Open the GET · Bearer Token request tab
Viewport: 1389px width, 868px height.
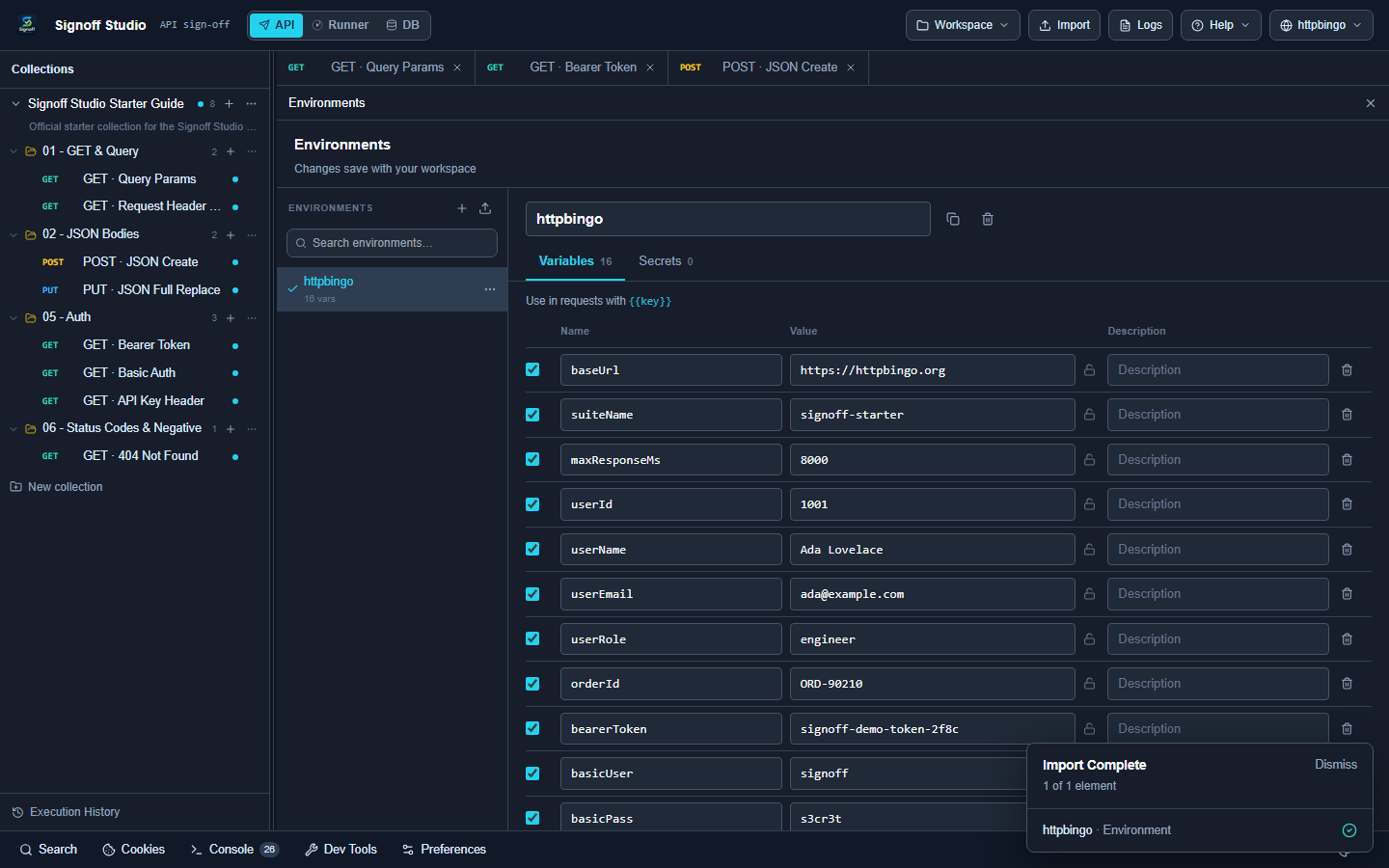tap(583, 68)
